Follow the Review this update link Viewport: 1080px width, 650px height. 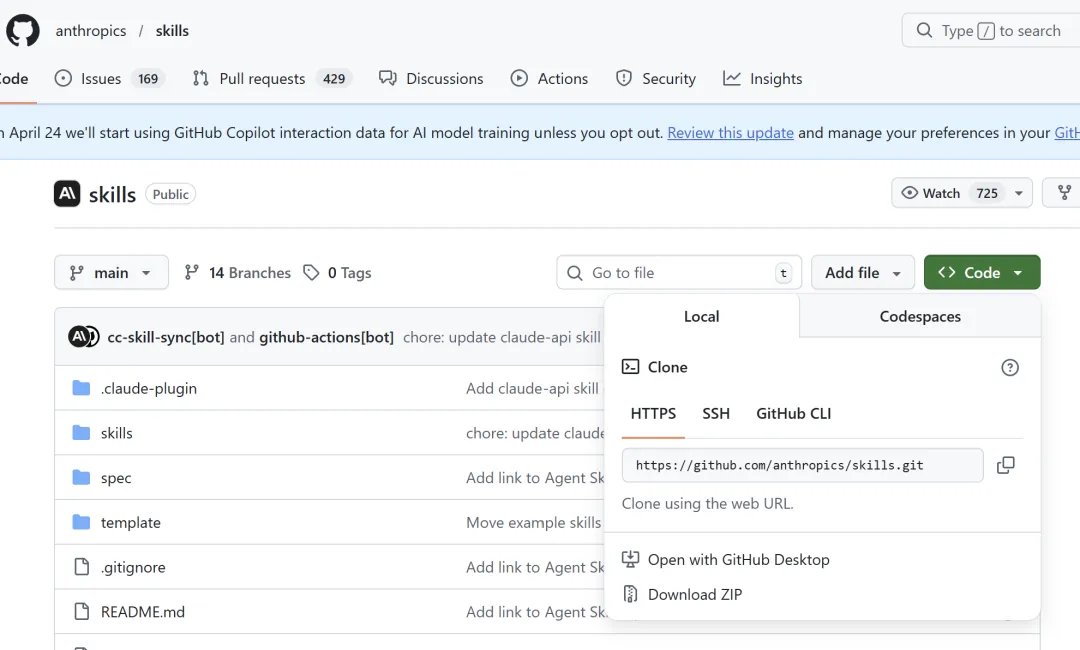730,133
